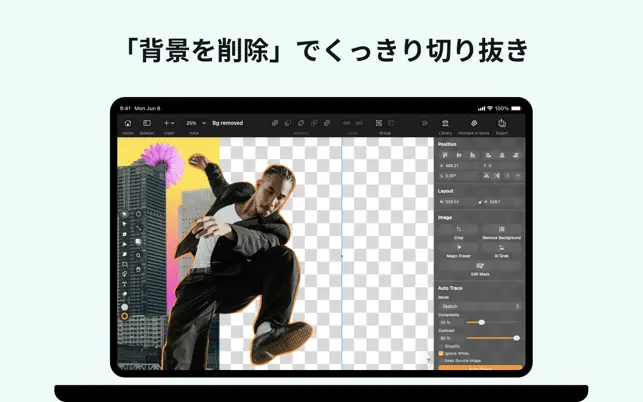This screenshot has width=643, height=402.
Task: Click the Animate in Move button
Action: [474, 123]
